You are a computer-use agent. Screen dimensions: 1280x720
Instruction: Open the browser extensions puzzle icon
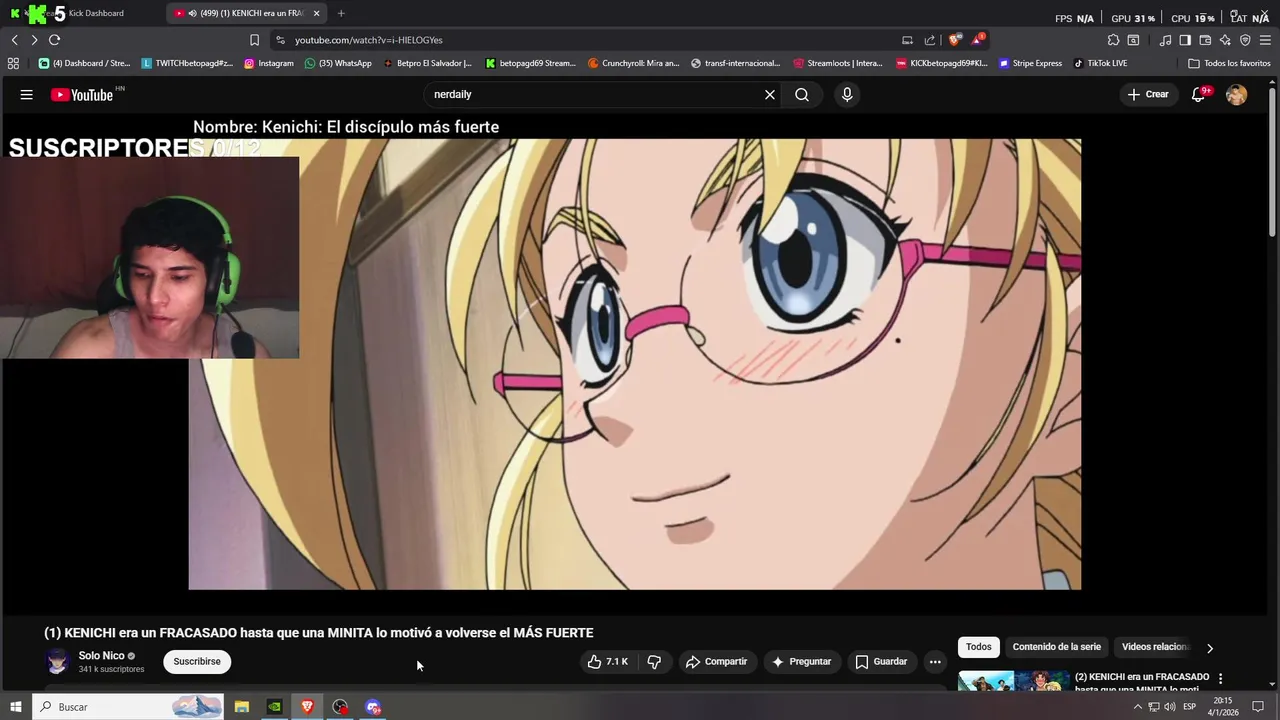[1113, 40]
